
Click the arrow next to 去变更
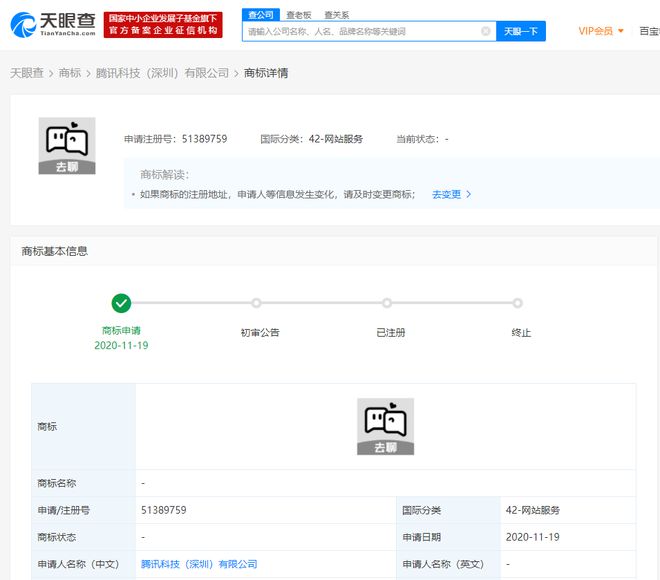[x=469, y=194]
